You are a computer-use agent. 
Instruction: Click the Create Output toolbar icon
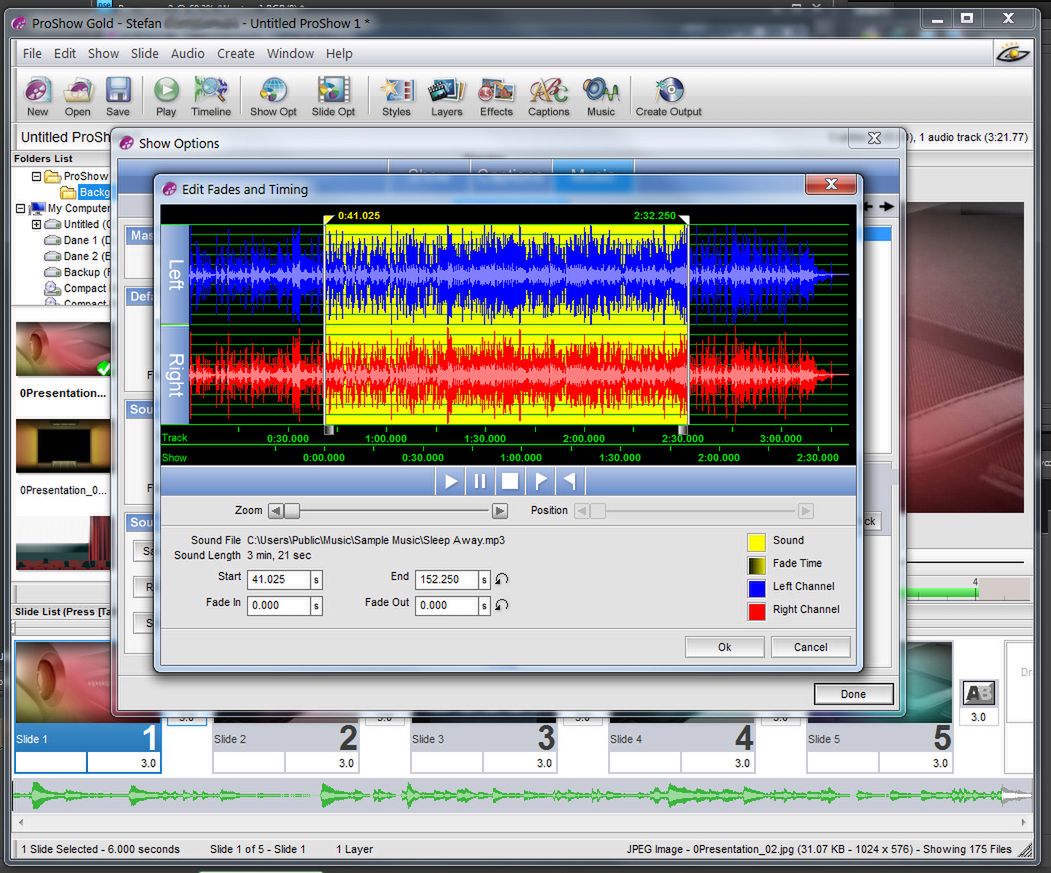click(x=668, y=97)
